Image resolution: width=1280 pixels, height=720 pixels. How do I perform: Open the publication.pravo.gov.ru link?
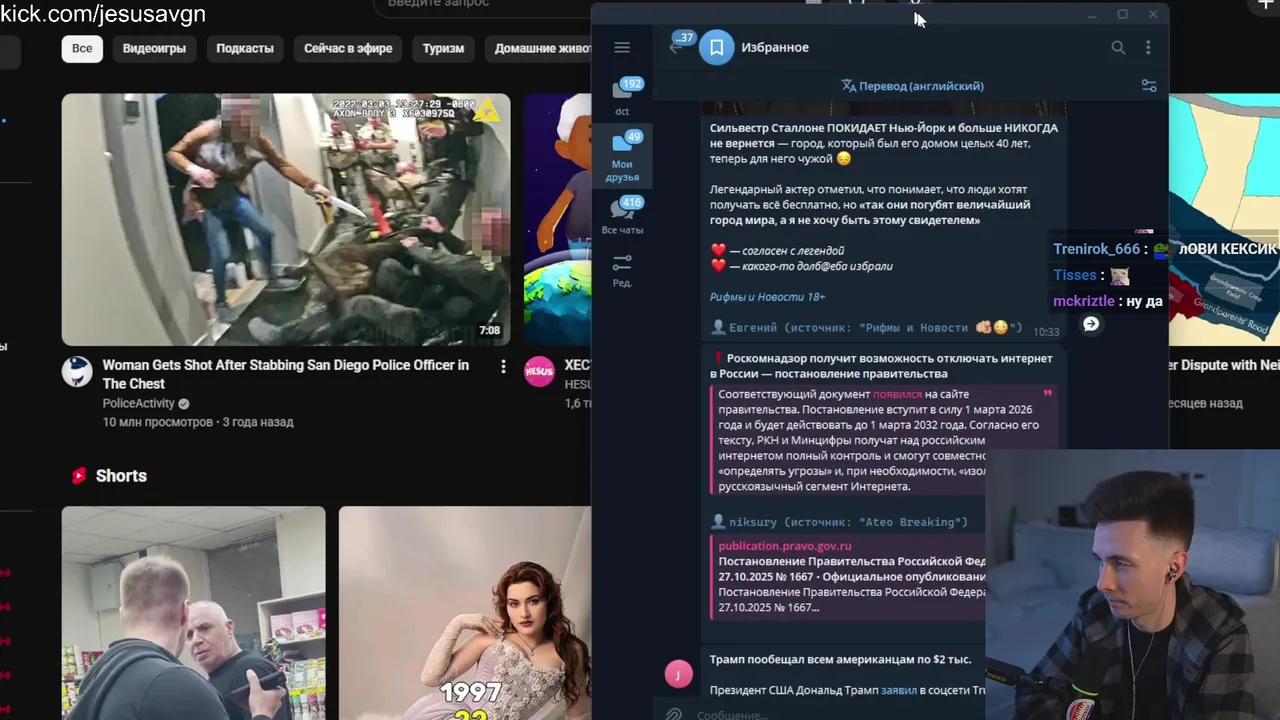[785, 546]
